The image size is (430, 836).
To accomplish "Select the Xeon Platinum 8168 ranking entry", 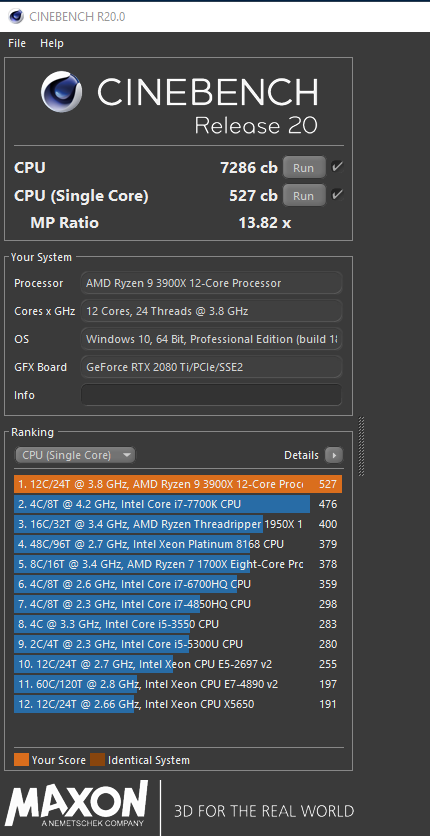I will pos(178,544).
